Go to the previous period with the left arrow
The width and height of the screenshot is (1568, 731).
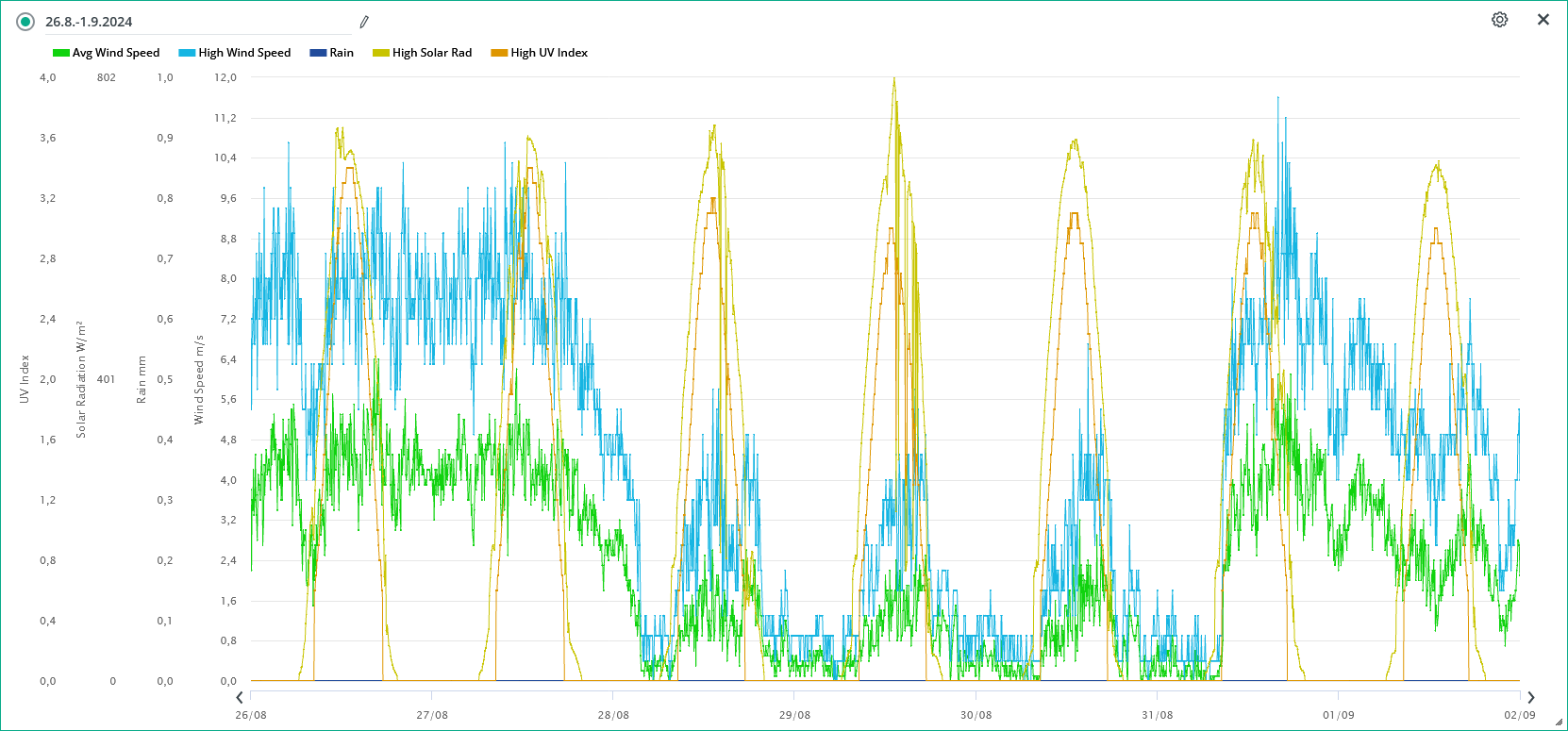tap(240, 697)
